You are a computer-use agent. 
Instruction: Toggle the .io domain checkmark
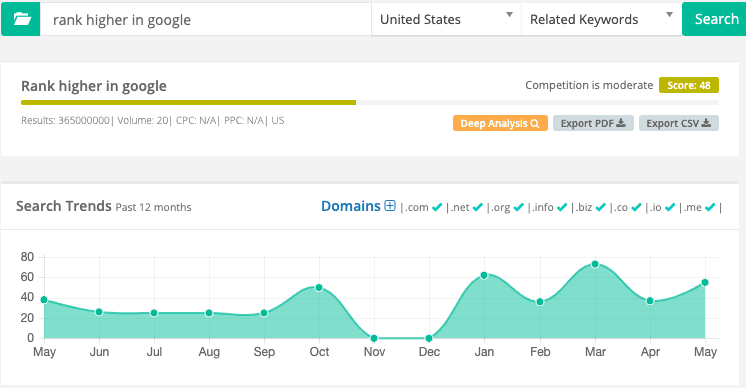pos(670,207)
